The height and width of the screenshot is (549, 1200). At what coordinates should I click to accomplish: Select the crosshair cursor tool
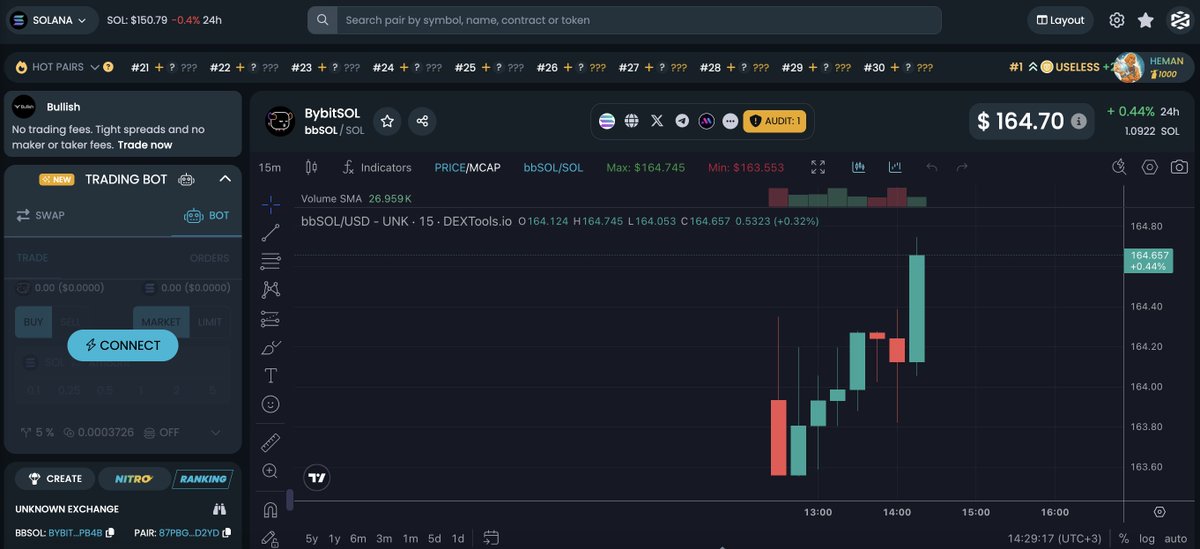pos(270,204)
